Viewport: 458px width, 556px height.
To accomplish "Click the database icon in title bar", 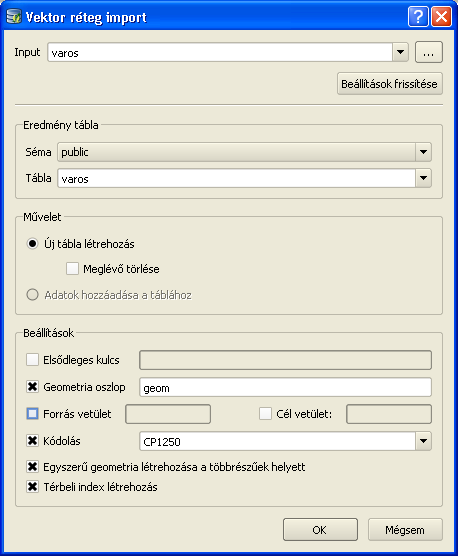I will (14, 16).
